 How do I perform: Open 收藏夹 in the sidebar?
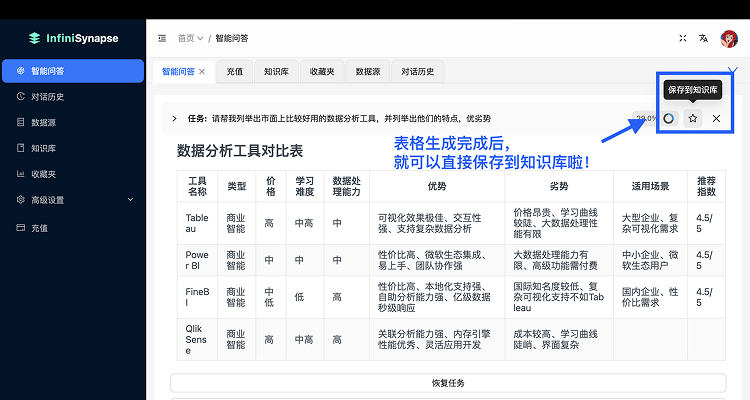[73, 174]
